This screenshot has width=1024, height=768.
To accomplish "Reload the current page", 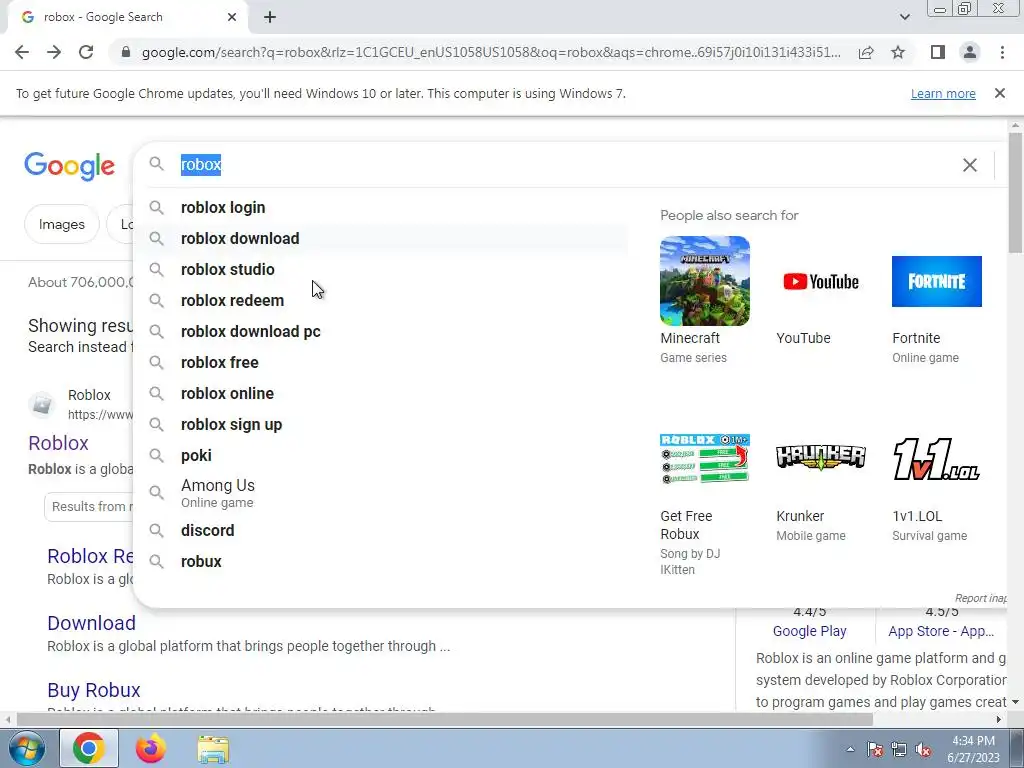I will coord(86,52).
